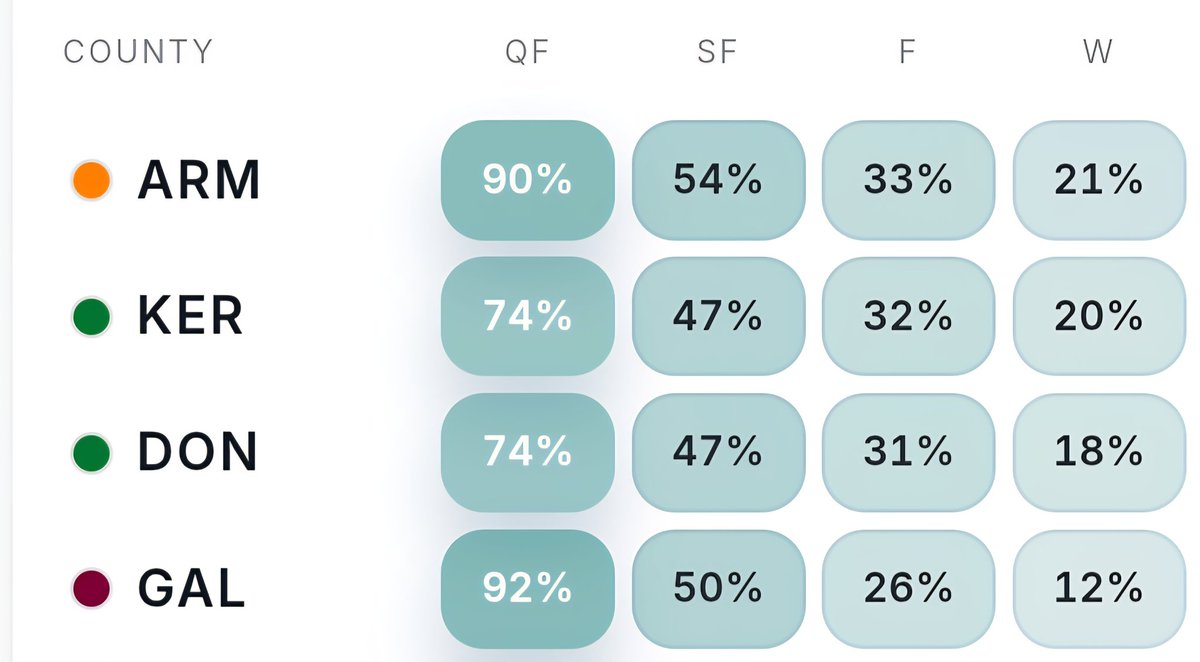Select the F column header
Screen dimensions: 1200x662
[x=908, y=51]
